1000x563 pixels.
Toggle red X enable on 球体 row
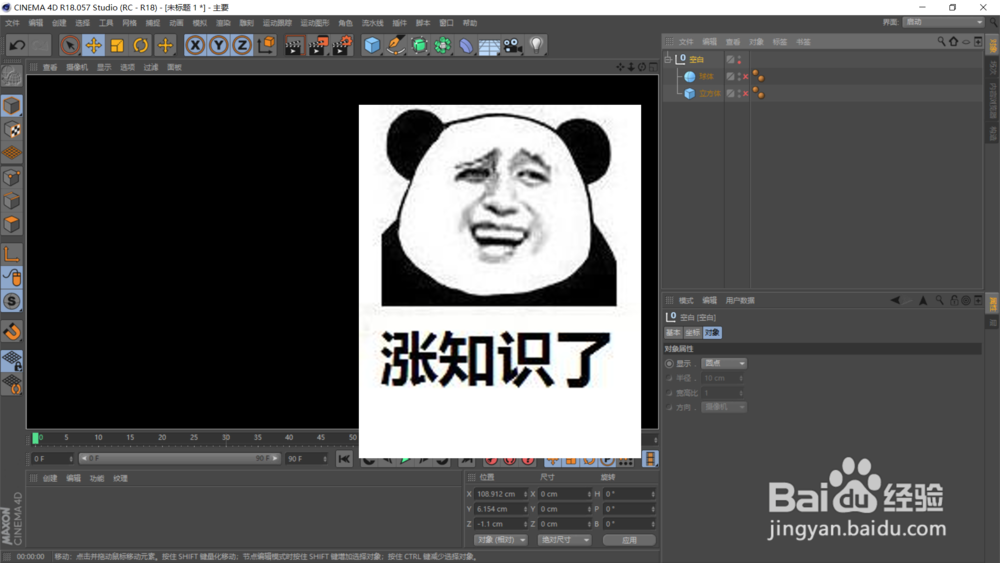coord(746,77)
